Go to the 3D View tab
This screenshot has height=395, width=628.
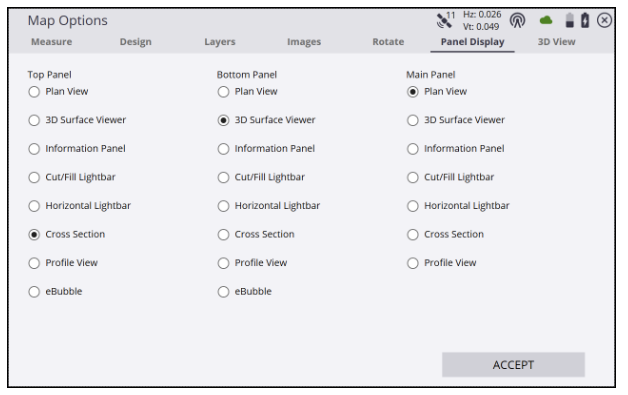[556, 42]
